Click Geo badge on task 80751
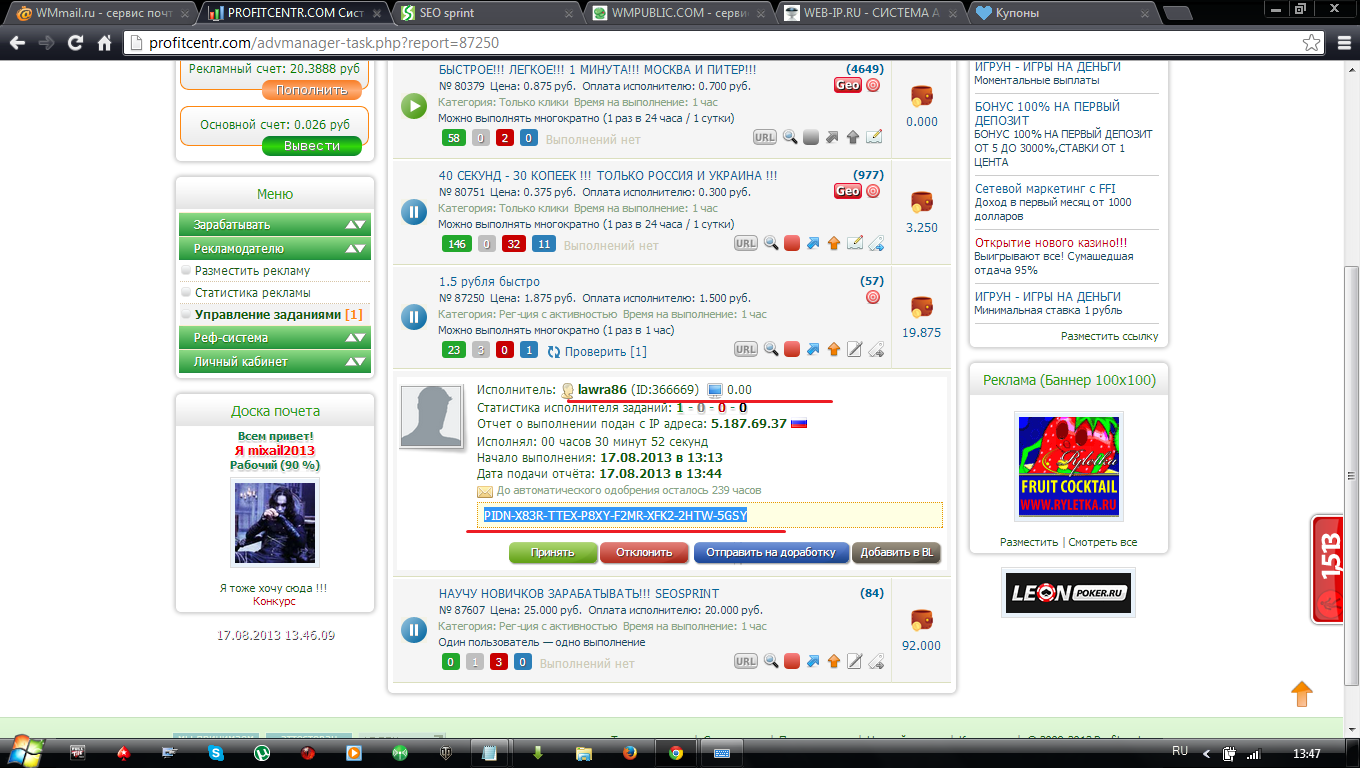 pyautogui.click(x=847, y=191)
